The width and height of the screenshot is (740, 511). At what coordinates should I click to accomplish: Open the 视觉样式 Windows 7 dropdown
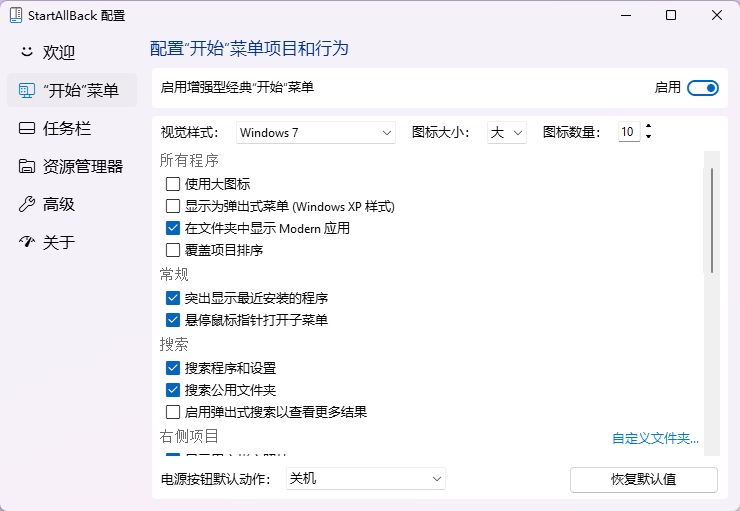(316, 132)
